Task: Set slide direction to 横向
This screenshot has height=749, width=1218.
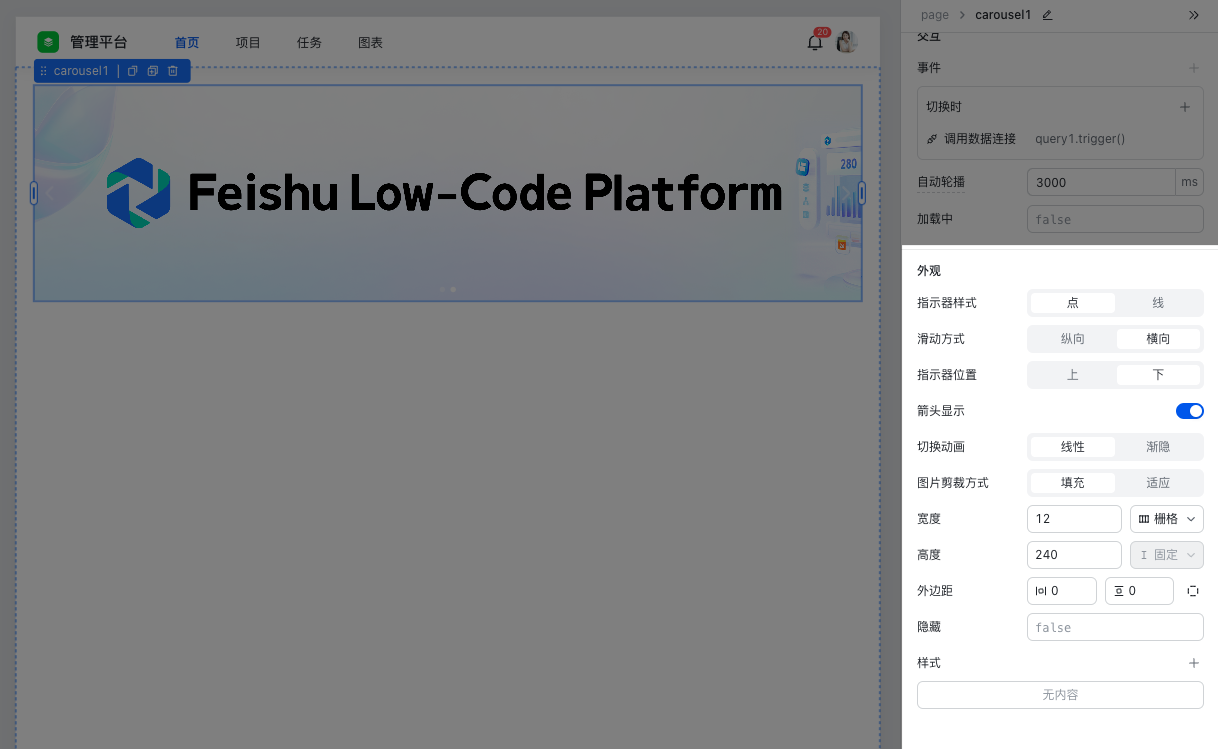Action: coord(1158,339)
